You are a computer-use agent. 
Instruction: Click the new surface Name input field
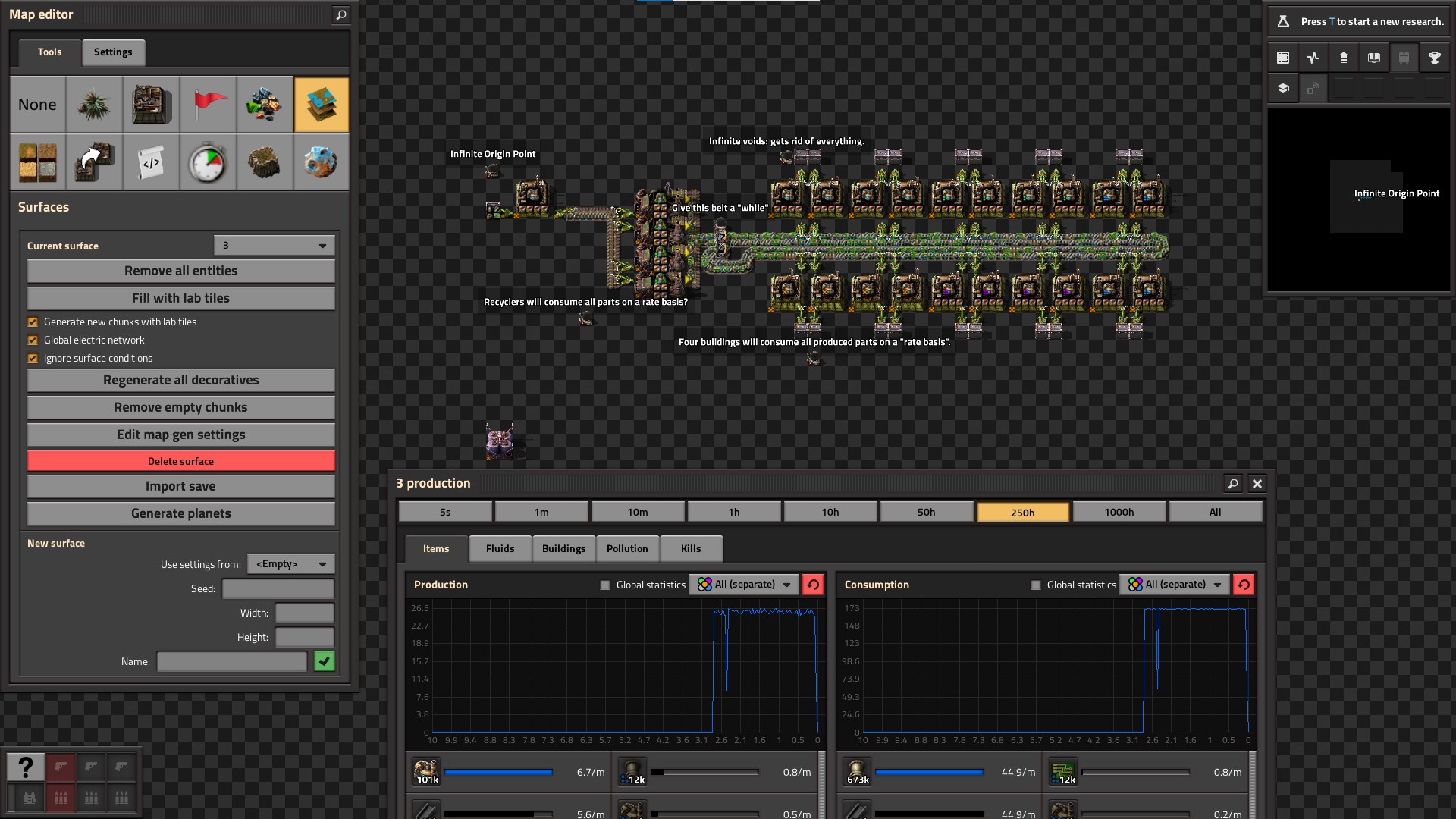click(x=231, y=662)
